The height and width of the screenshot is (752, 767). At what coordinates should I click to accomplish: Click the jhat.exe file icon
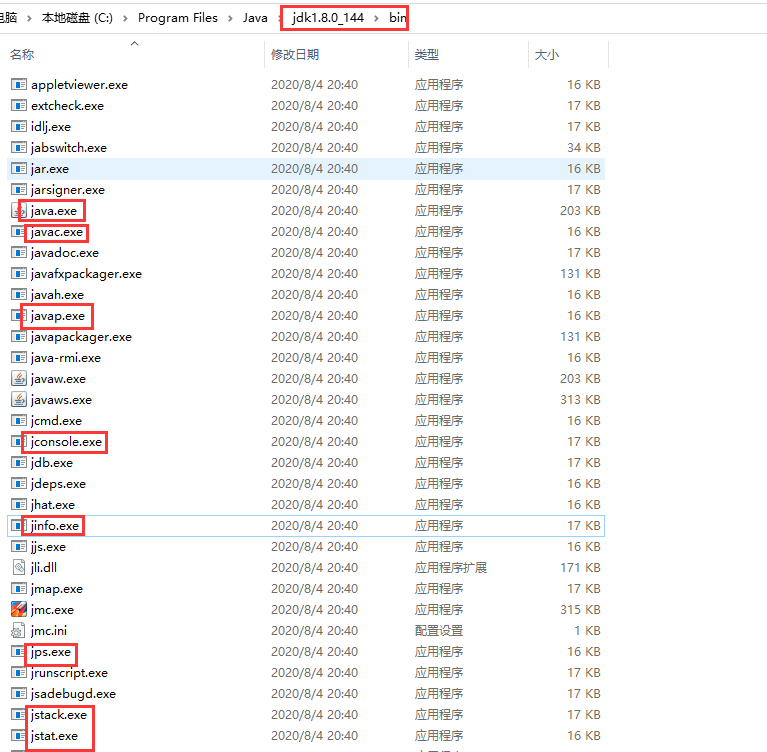tap(19, 505)
